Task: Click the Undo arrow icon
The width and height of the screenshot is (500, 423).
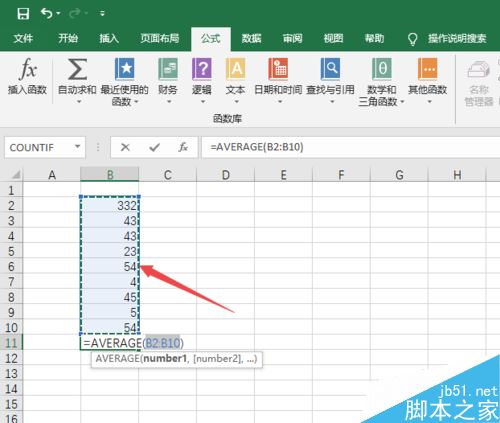Action: click(x=47, y=13)
